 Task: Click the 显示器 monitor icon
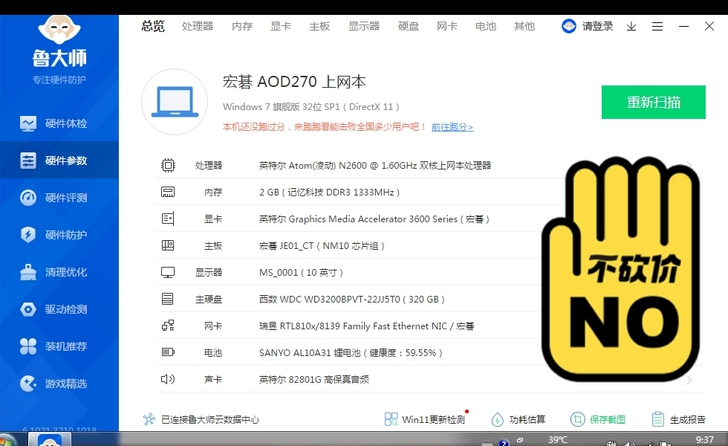click(168, 272)
